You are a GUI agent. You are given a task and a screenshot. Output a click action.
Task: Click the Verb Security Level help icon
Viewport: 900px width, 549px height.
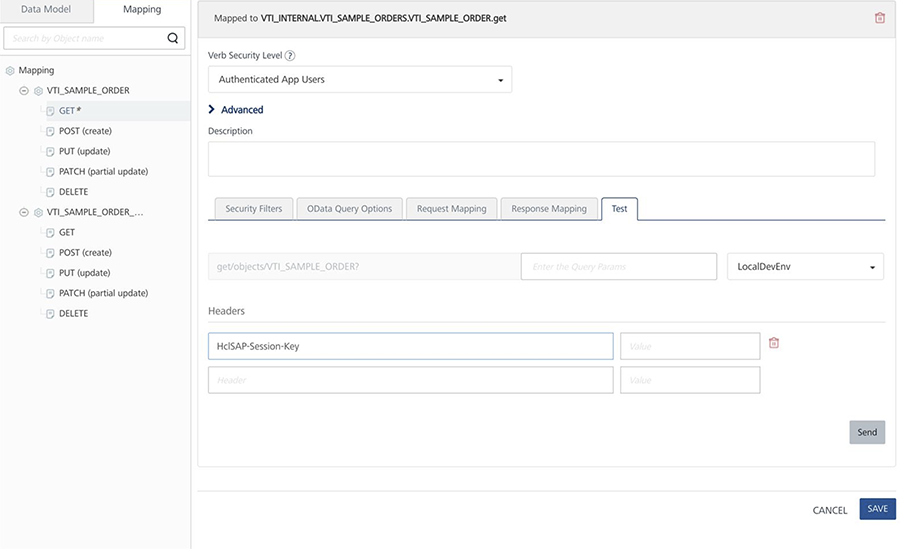tap(290, 56)
